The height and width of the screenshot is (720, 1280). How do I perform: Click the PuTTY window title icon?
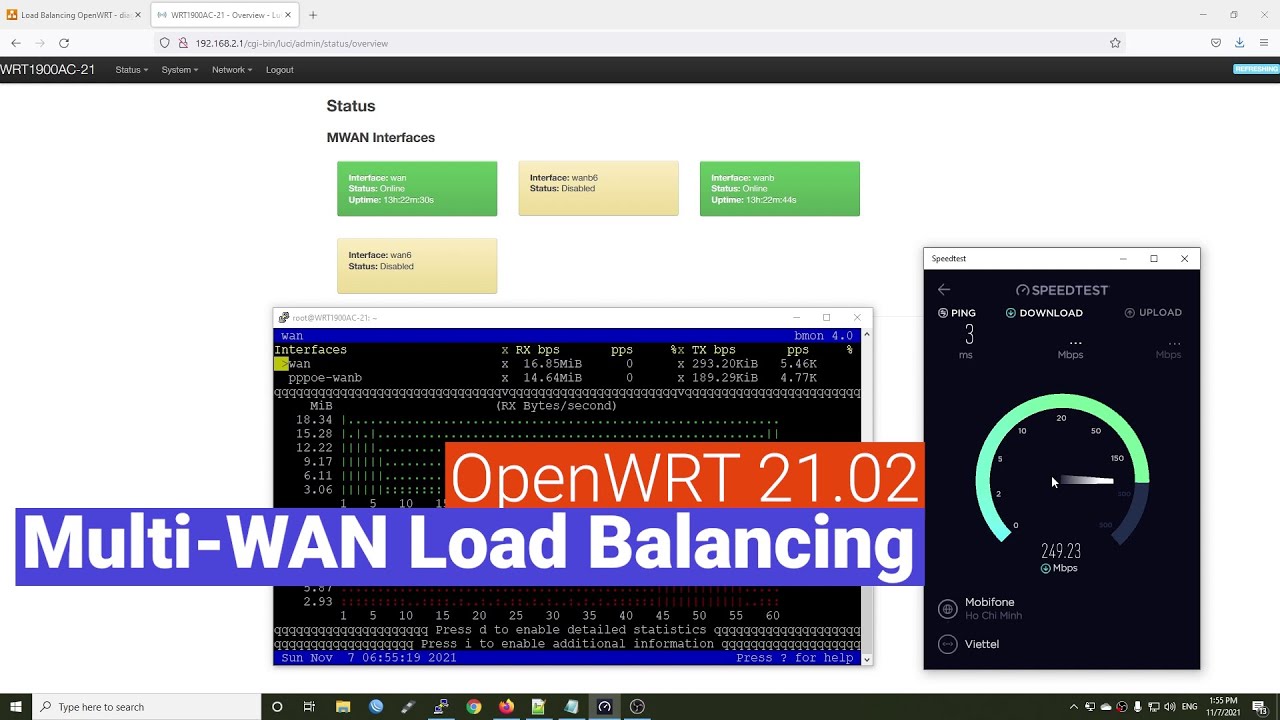pyautogui.click(x=284, y=318)
